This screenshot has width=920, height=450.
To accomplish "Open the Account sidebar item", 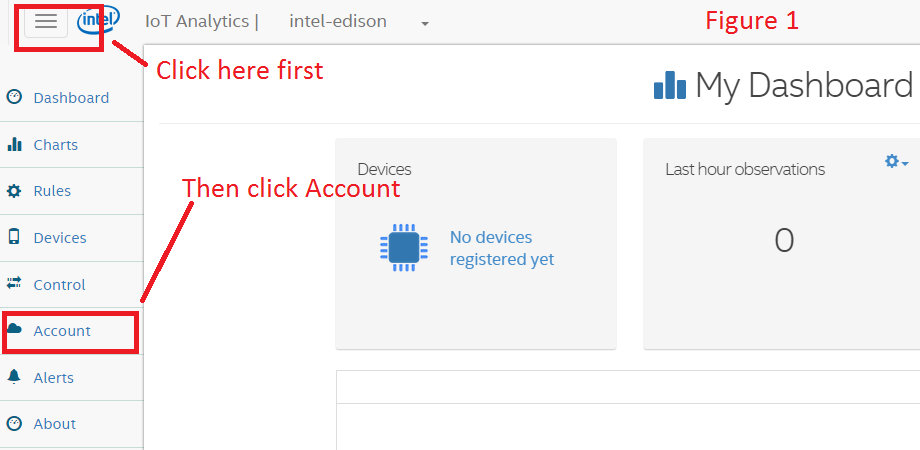I will (x=62, y=331).
